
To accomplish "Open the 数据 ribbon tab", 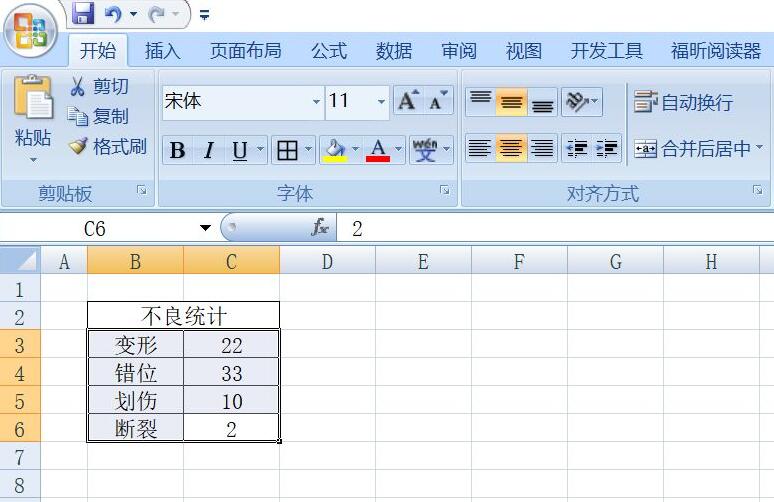I will click(393, 50).
